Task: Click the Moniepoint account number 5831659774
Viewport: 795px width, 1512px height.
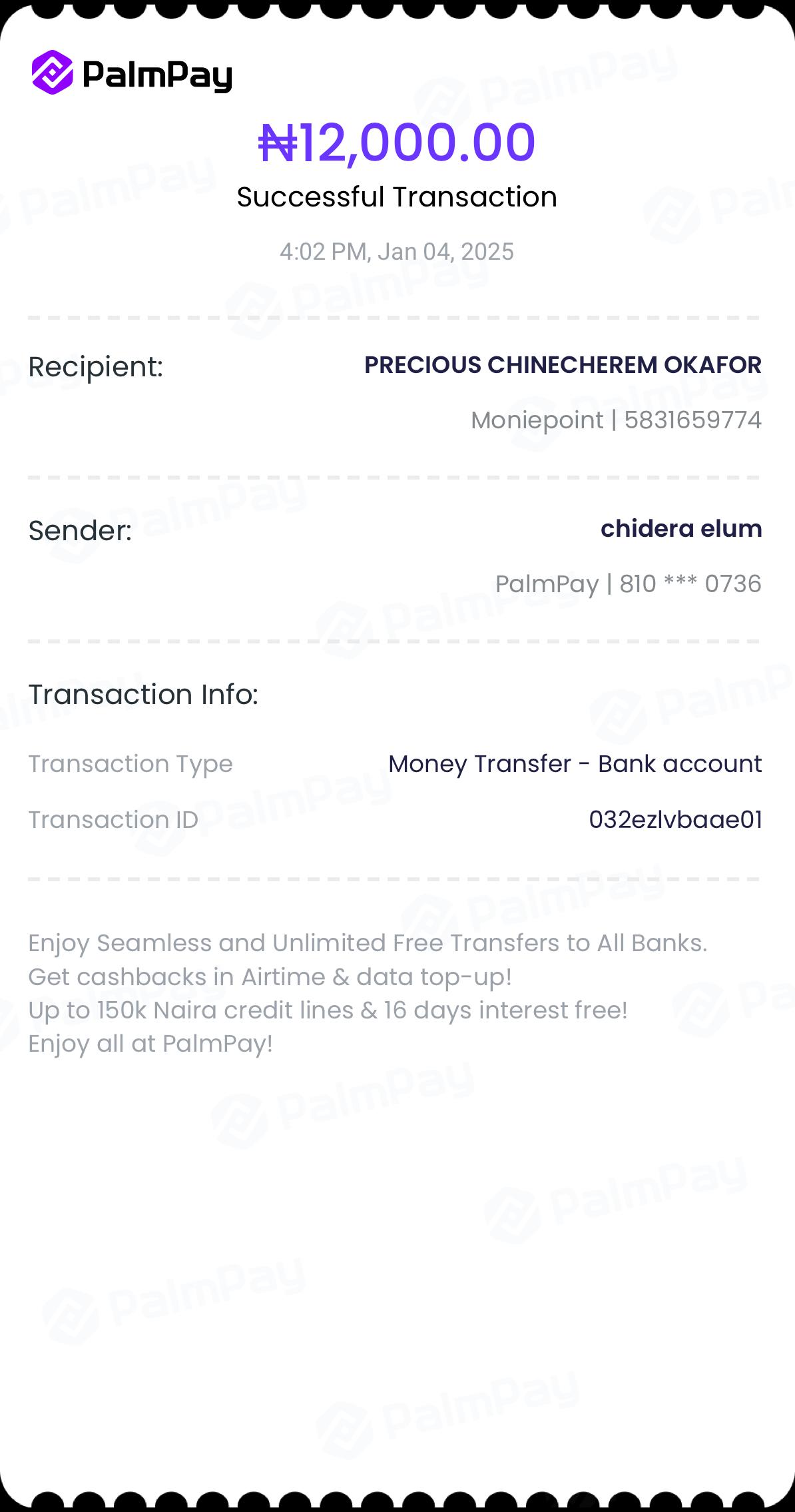Action: pyautogui.click(x=692, y=420)
